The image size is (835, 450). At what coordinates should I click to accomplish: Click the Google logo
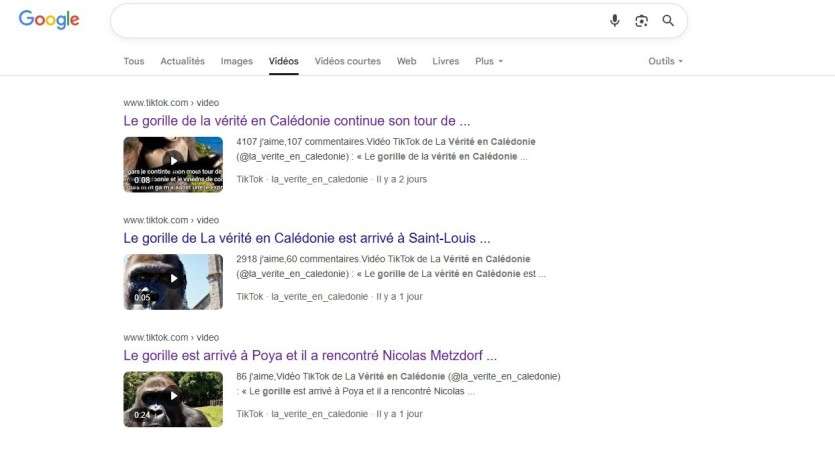click(49, 20)
